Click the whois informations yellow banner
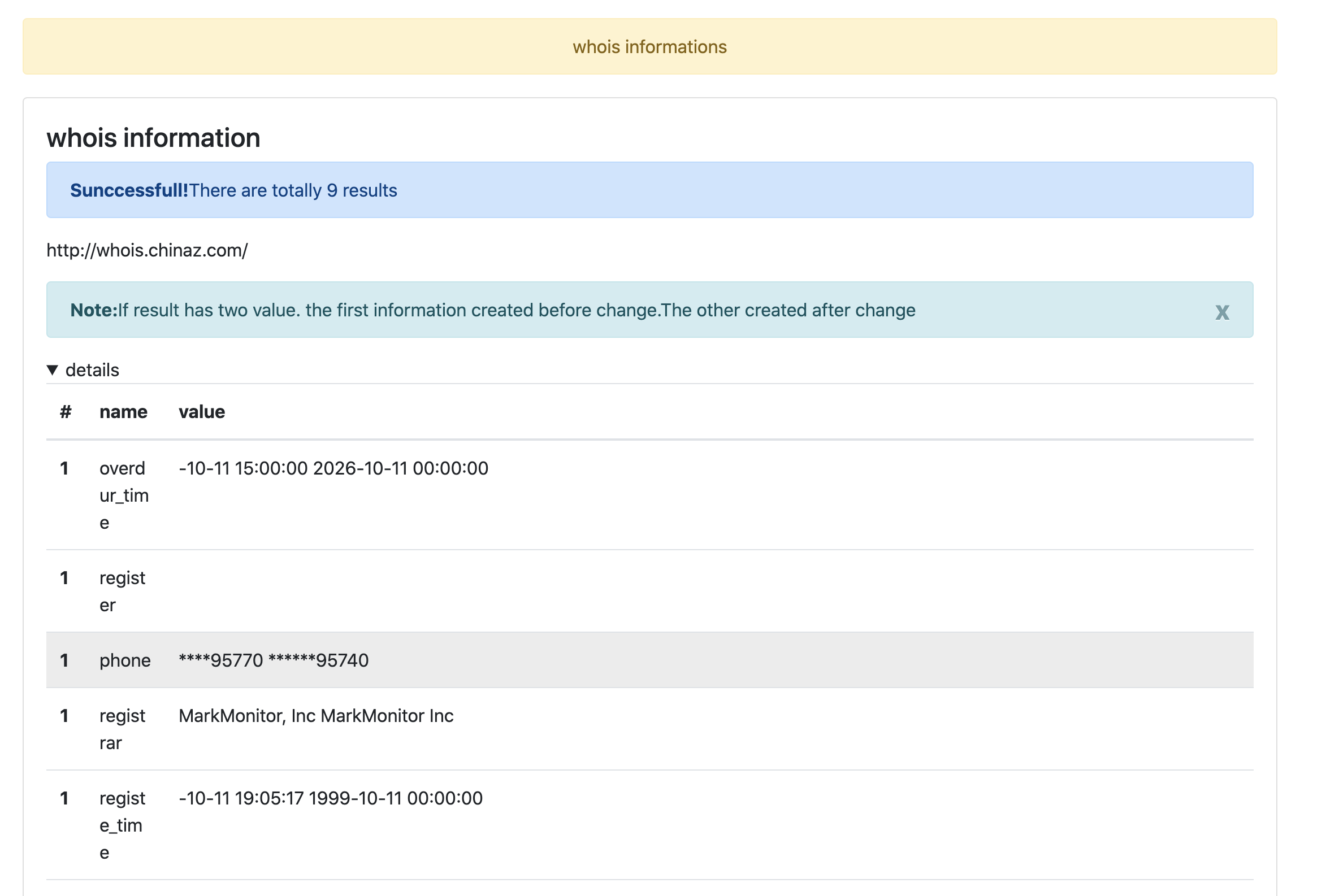1326x896 pixels. pyautogui.click(x=649, y=47)
